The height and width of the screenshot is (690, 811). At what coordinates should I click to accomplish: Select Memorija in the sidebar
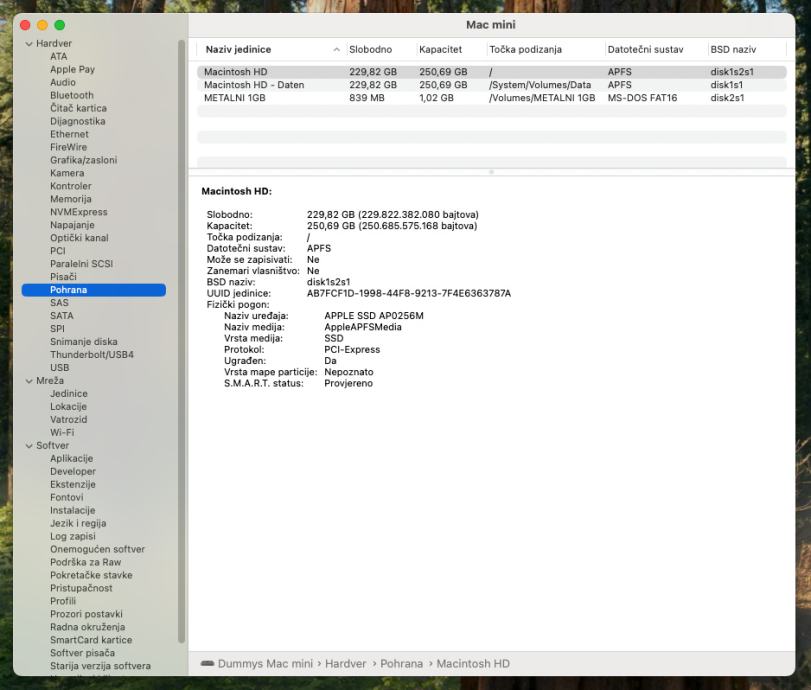point(70,199)
